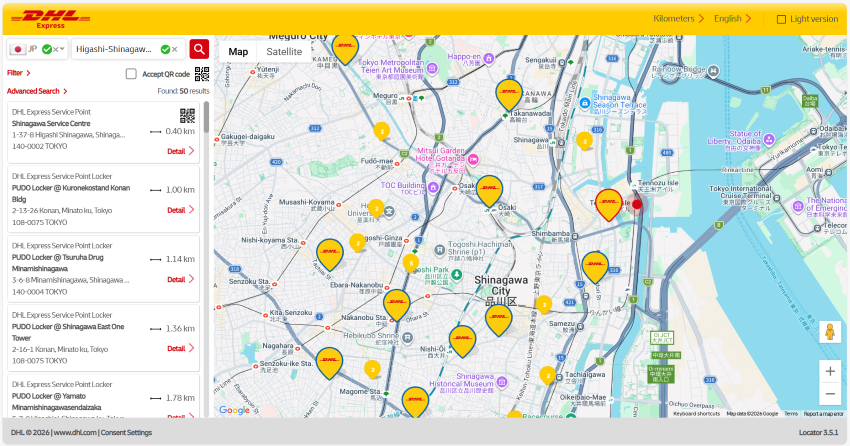Viewport: 850px width, 446px height.
Task: Select DHL marker south of Shimbamba
Action: [x=595, y=267]
